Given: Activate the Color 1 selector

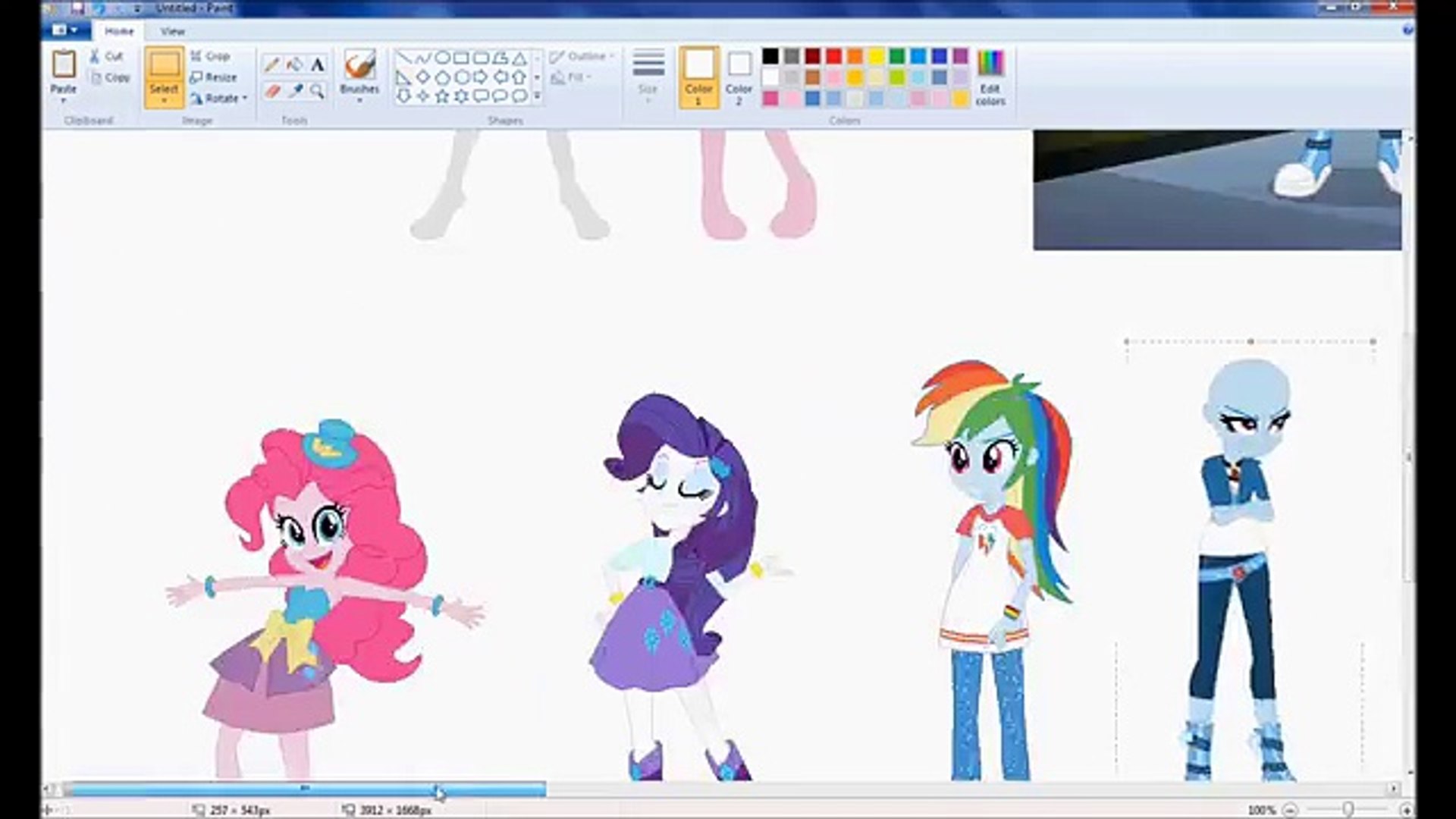Looking at the screenshot, I should 698,77.
